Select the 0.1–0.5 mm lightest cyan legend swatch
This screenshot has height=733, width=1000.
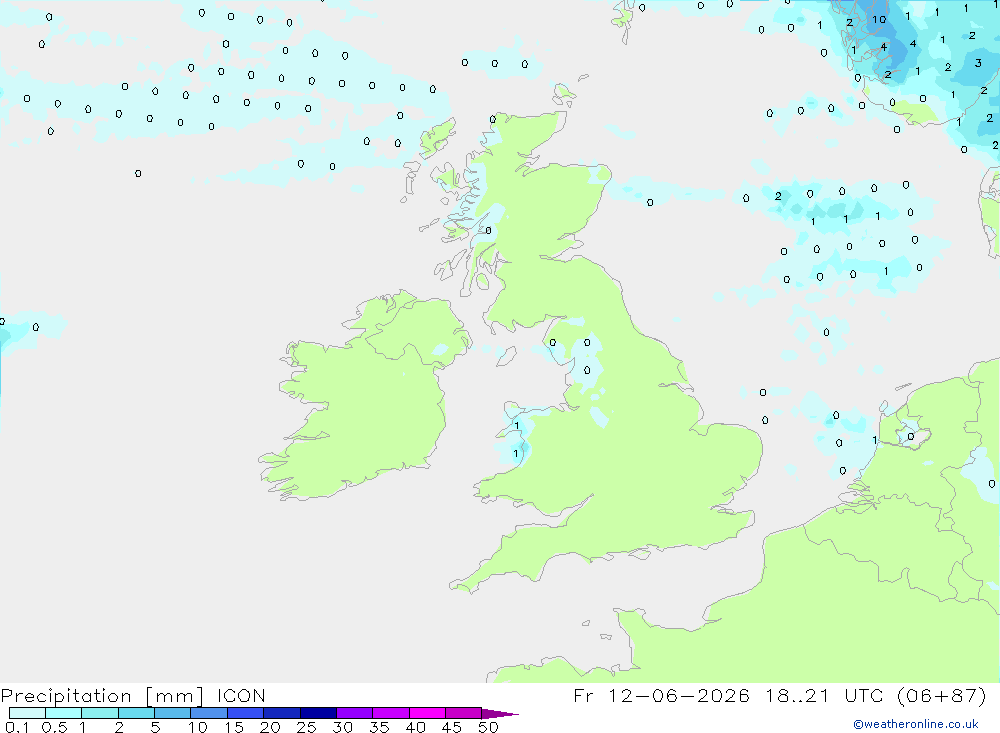[x=27, y=713]
